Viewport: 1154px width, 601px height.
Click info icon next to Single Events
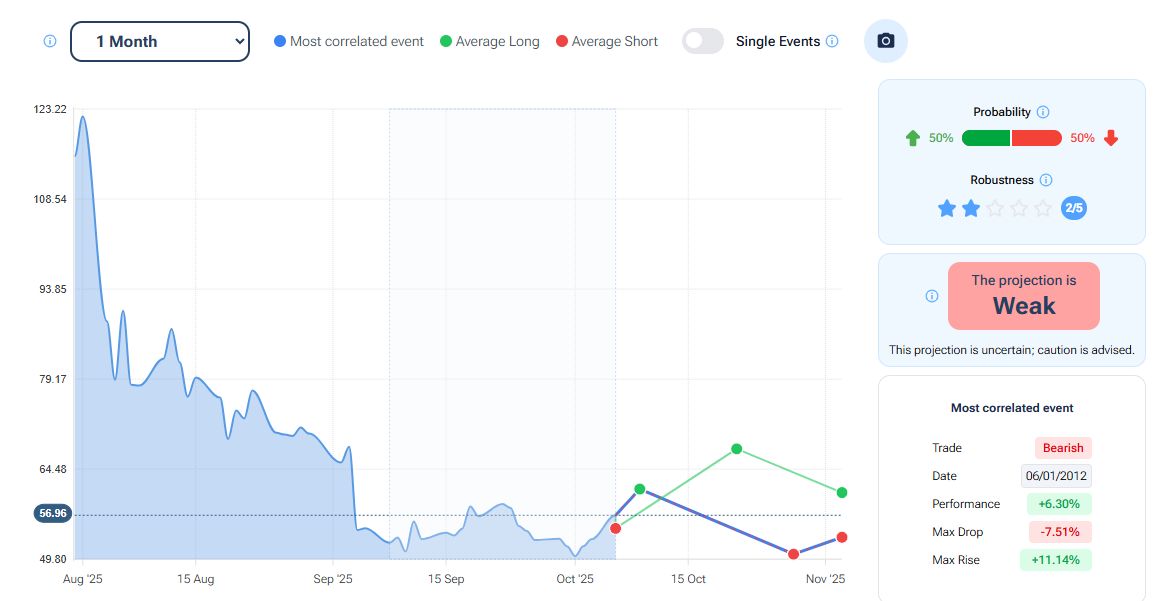(x=832, y=42)
